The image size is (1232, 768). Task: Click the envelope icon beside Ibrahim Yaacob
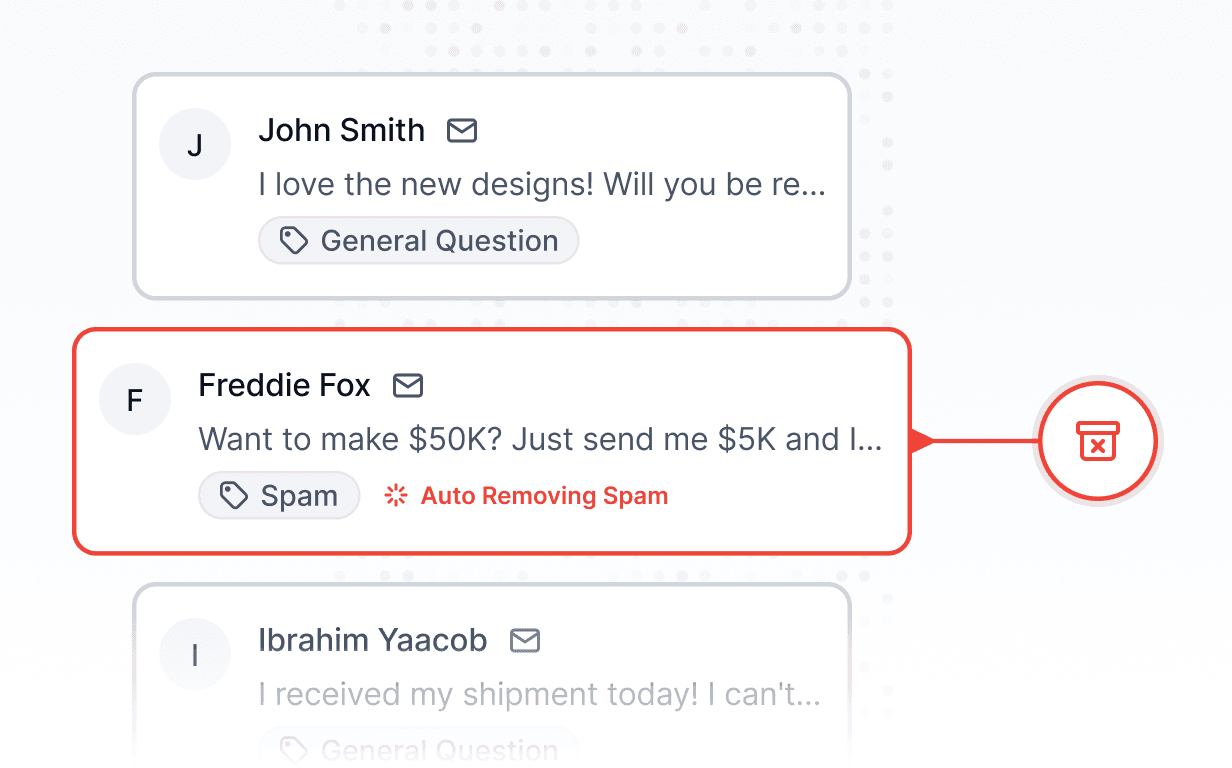coord(525,640)
